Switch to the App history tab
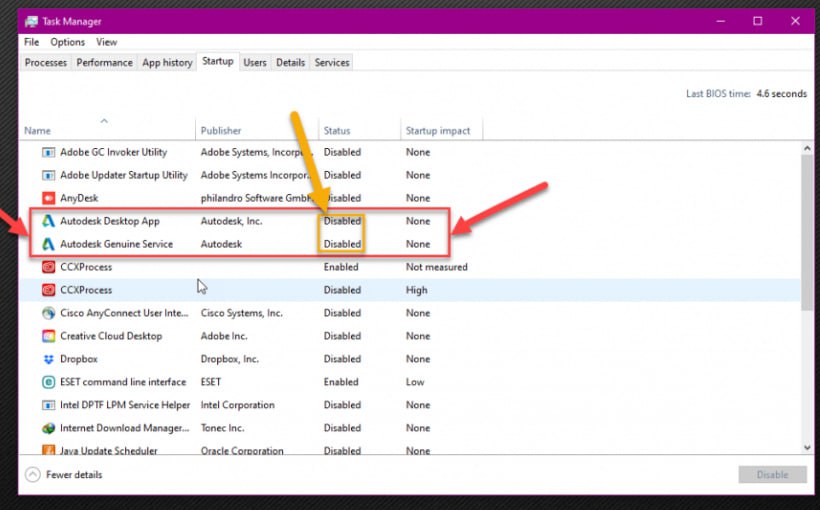Viewport: 820px width, 510px height. (167, 63)
